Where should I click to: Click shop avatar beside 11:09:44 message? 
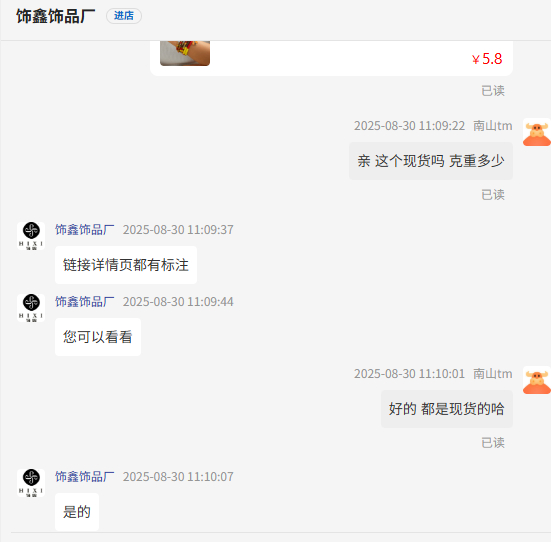tap(31, 308)
